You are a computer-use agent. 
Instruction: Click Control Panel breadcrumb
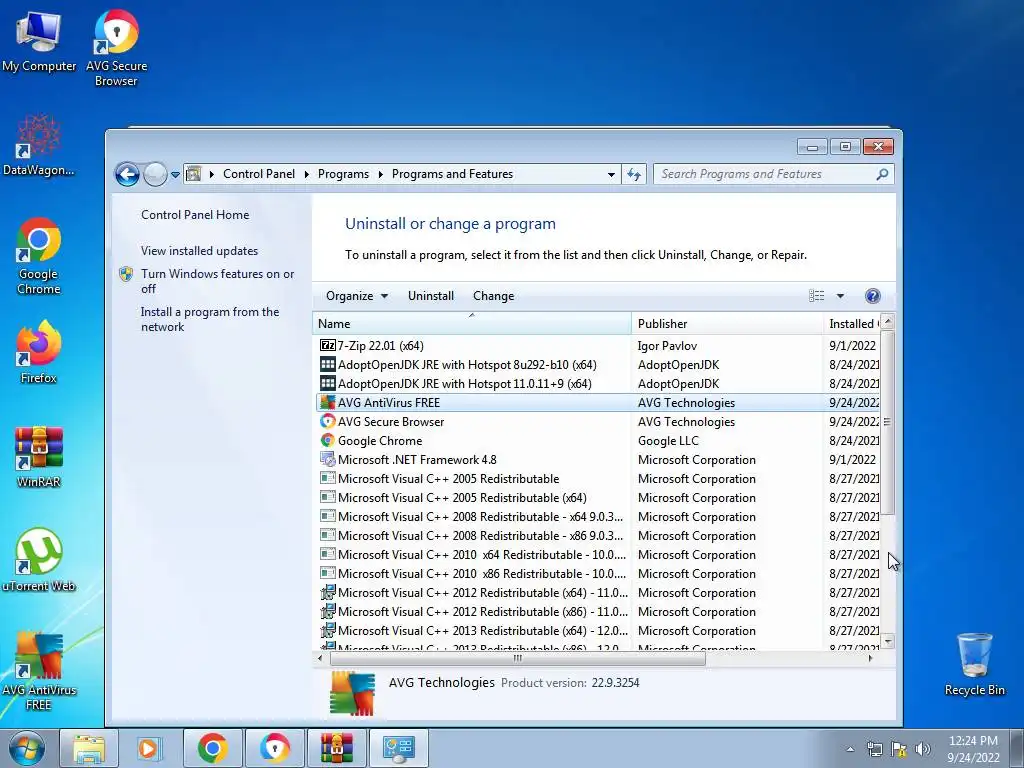259,174
